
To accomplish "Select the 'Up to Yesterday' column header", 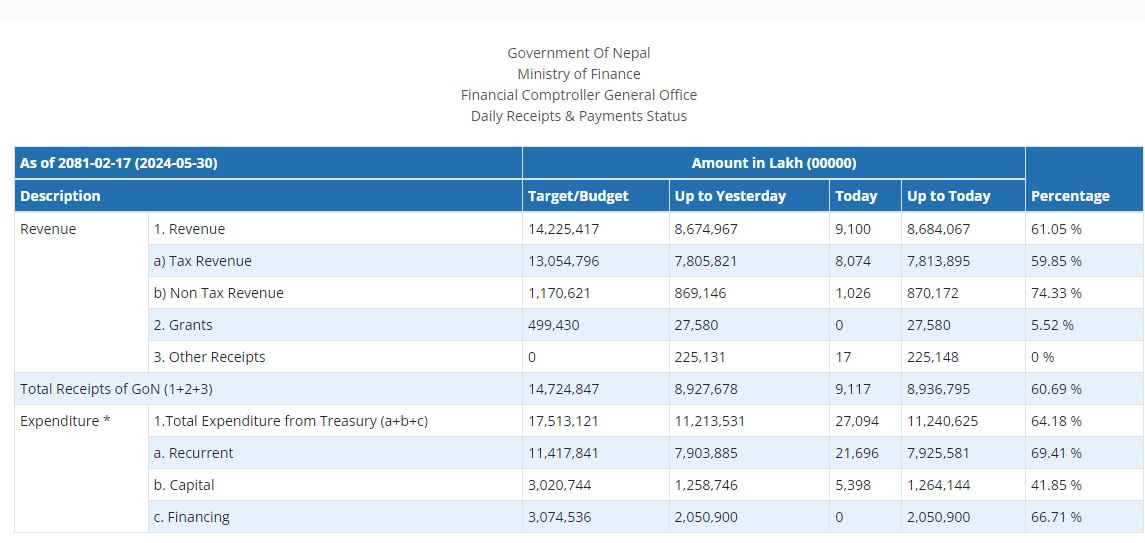I will point(730,196).
